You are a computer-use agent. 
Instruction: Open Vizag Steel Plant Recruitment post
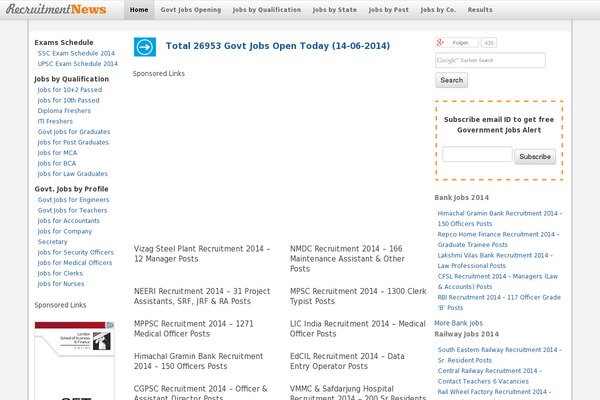click(x=202, y=254)
